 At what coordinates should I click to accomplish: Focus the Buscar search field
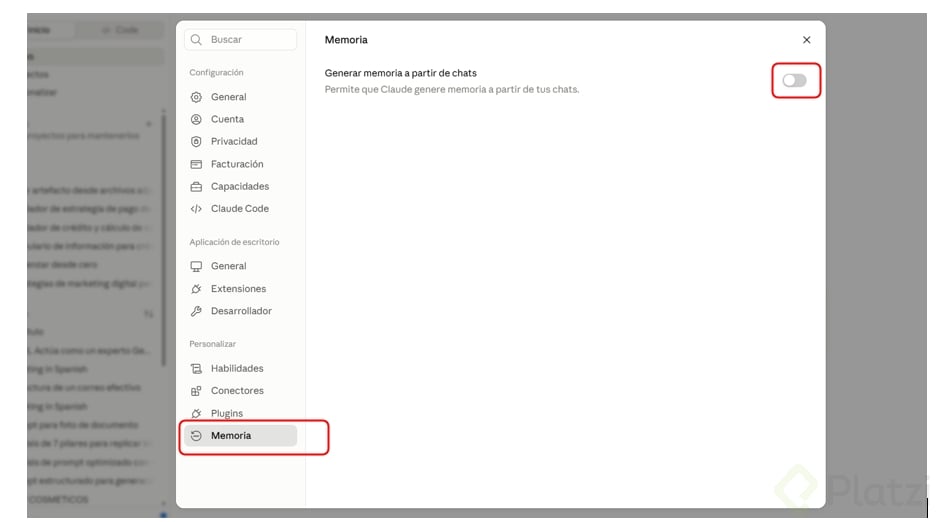(240, 40)
